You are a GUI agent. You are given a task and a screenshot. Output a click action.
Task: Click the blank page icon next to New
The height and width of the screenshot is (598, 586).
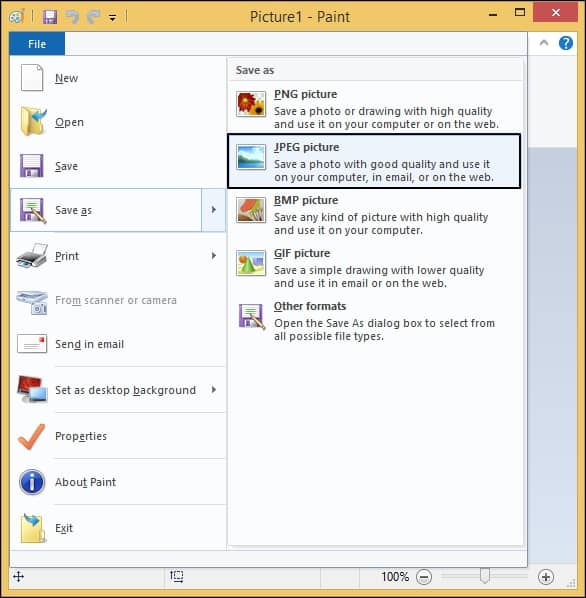(32, 78)
